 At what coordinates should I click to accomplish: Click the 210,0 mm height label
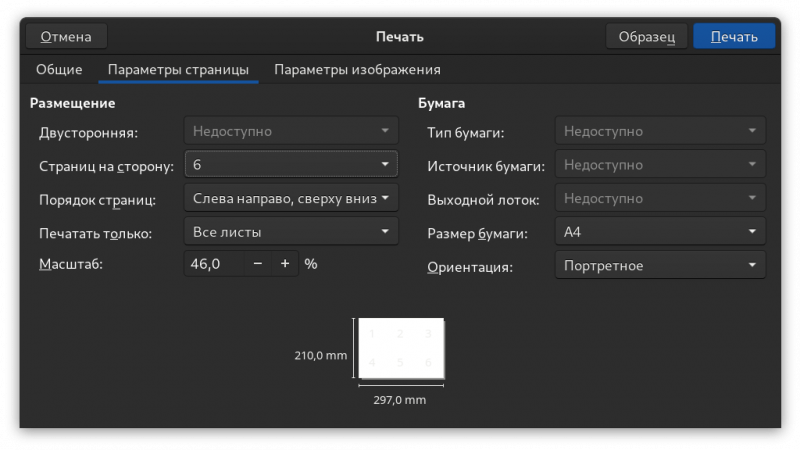(x=320, y=356)
